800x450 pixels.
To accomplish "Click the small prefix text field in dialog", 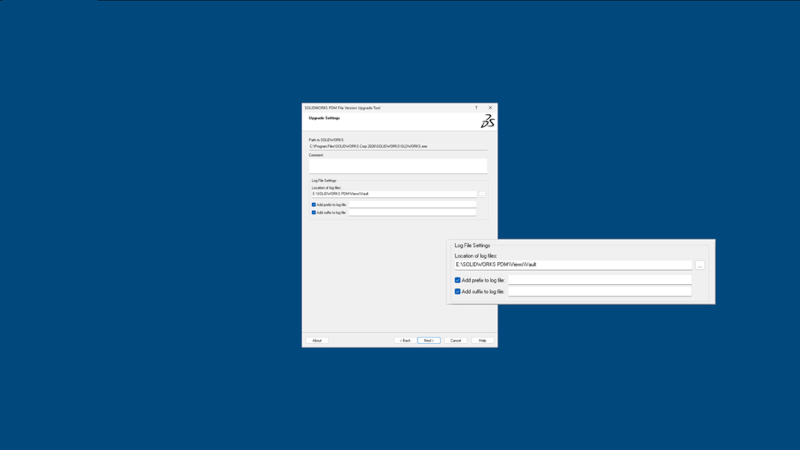I will [412, 204].
